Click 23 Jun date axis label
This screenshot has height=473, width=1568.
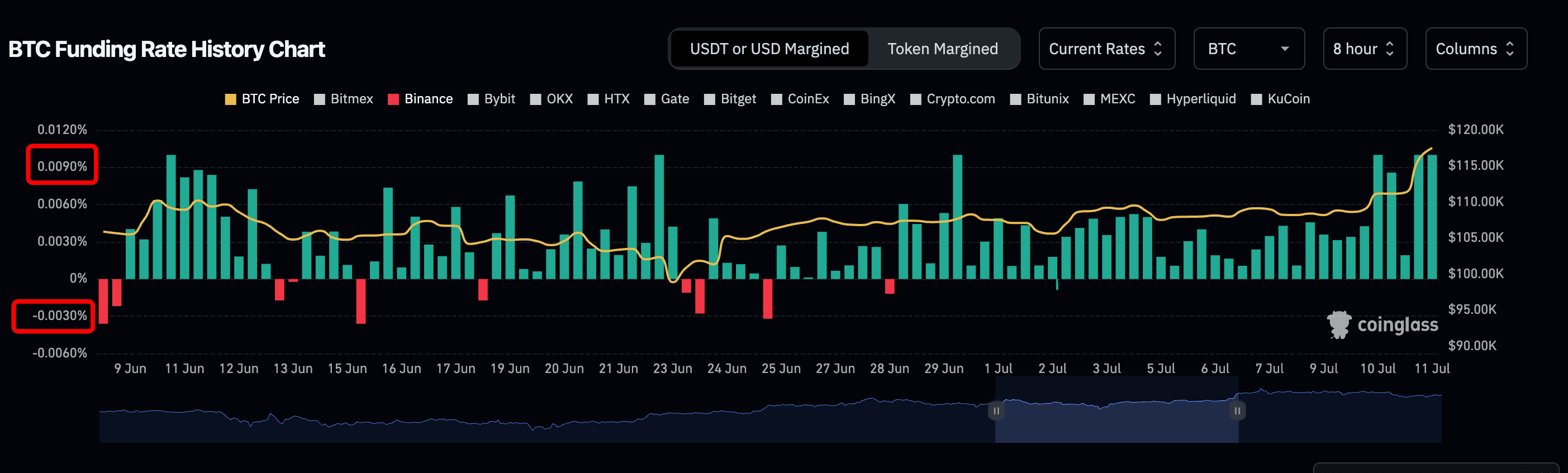coord(673,369)
